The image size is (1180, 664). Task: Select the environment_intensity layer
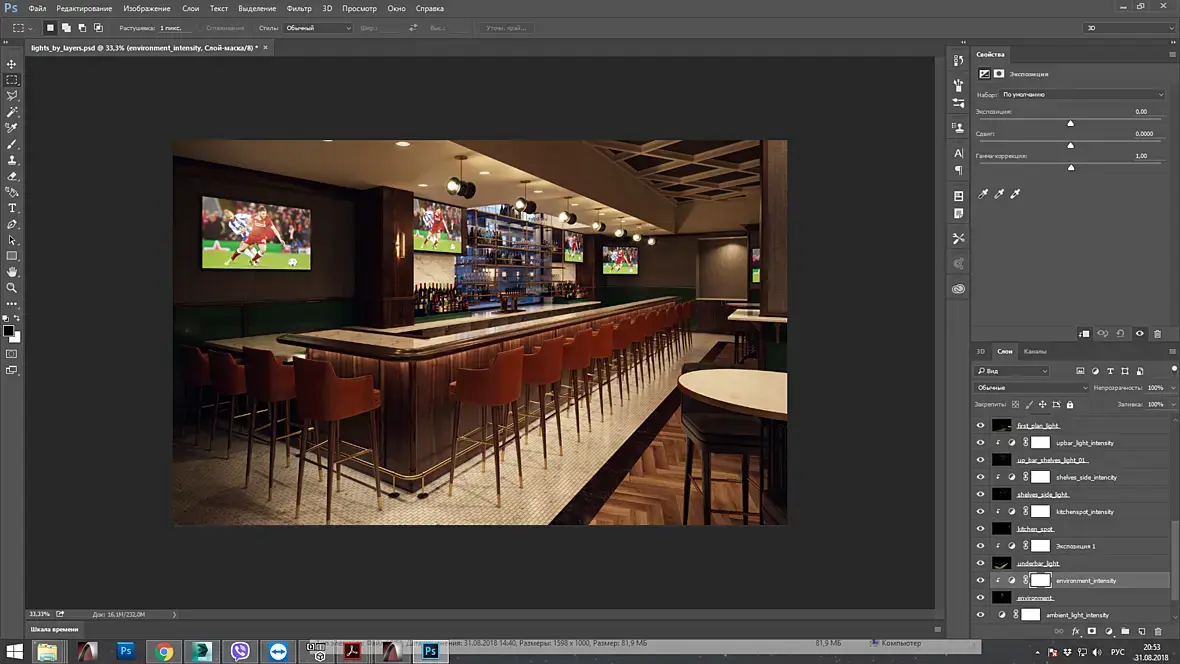point(1086,581)
